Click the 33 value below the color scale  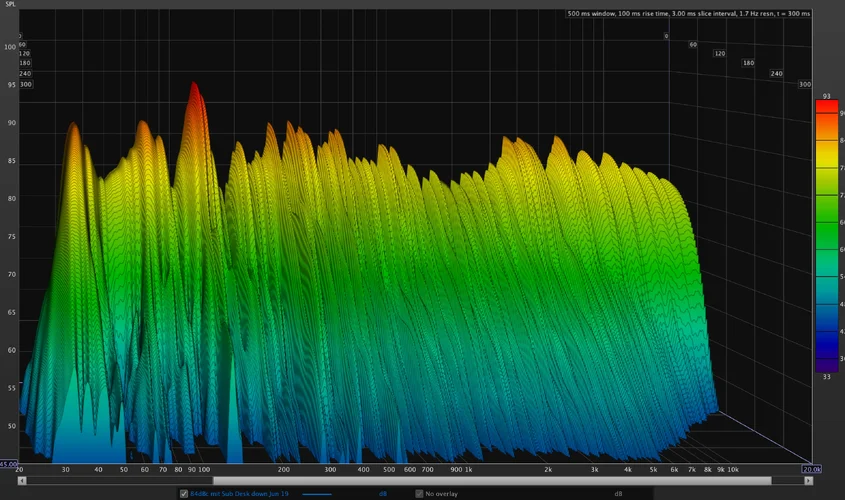point(827,377)
